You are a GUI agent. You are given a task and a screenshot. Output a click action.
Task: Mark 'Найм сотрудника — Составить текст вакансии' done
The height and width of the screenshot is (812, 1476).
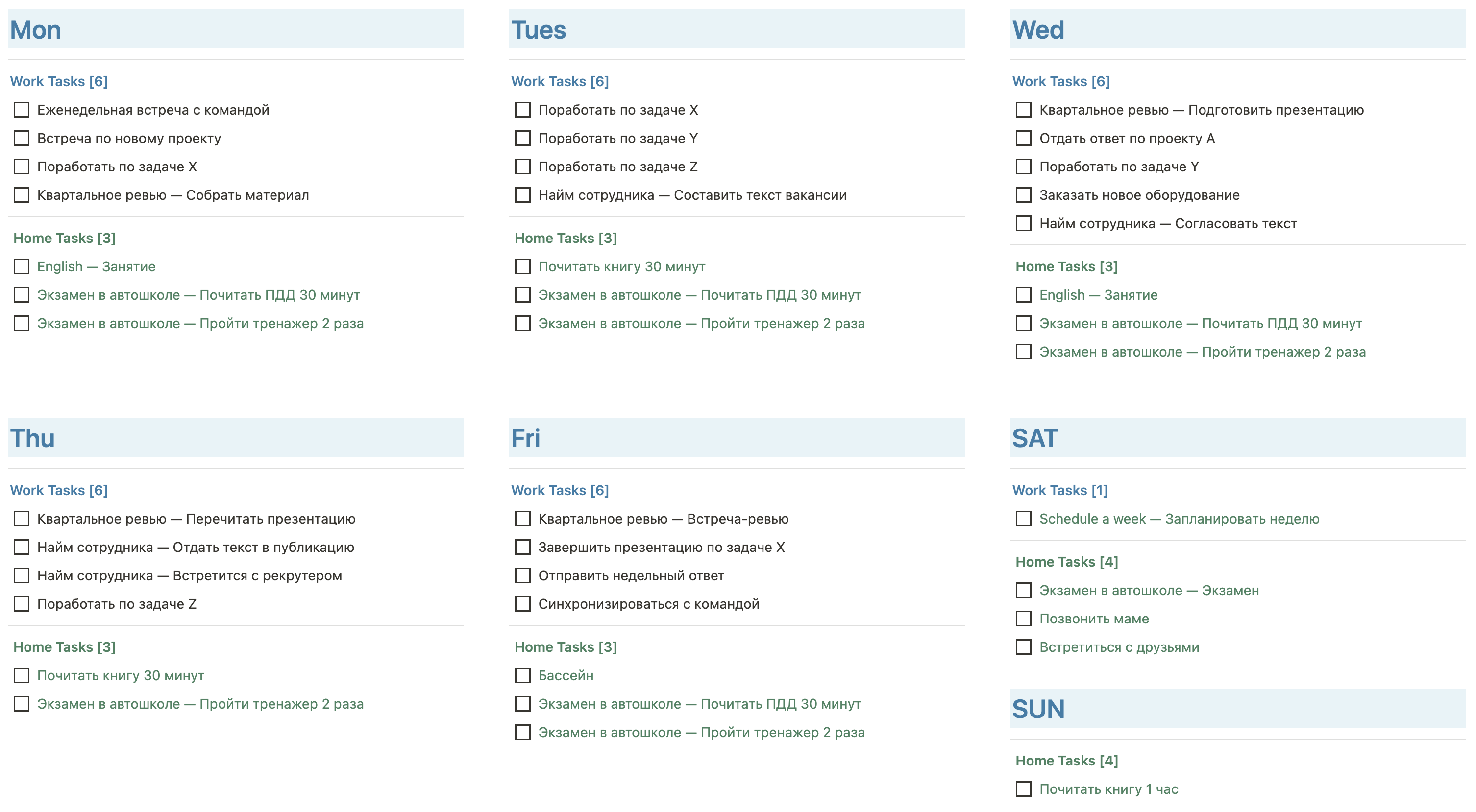[x=522, y=195]
